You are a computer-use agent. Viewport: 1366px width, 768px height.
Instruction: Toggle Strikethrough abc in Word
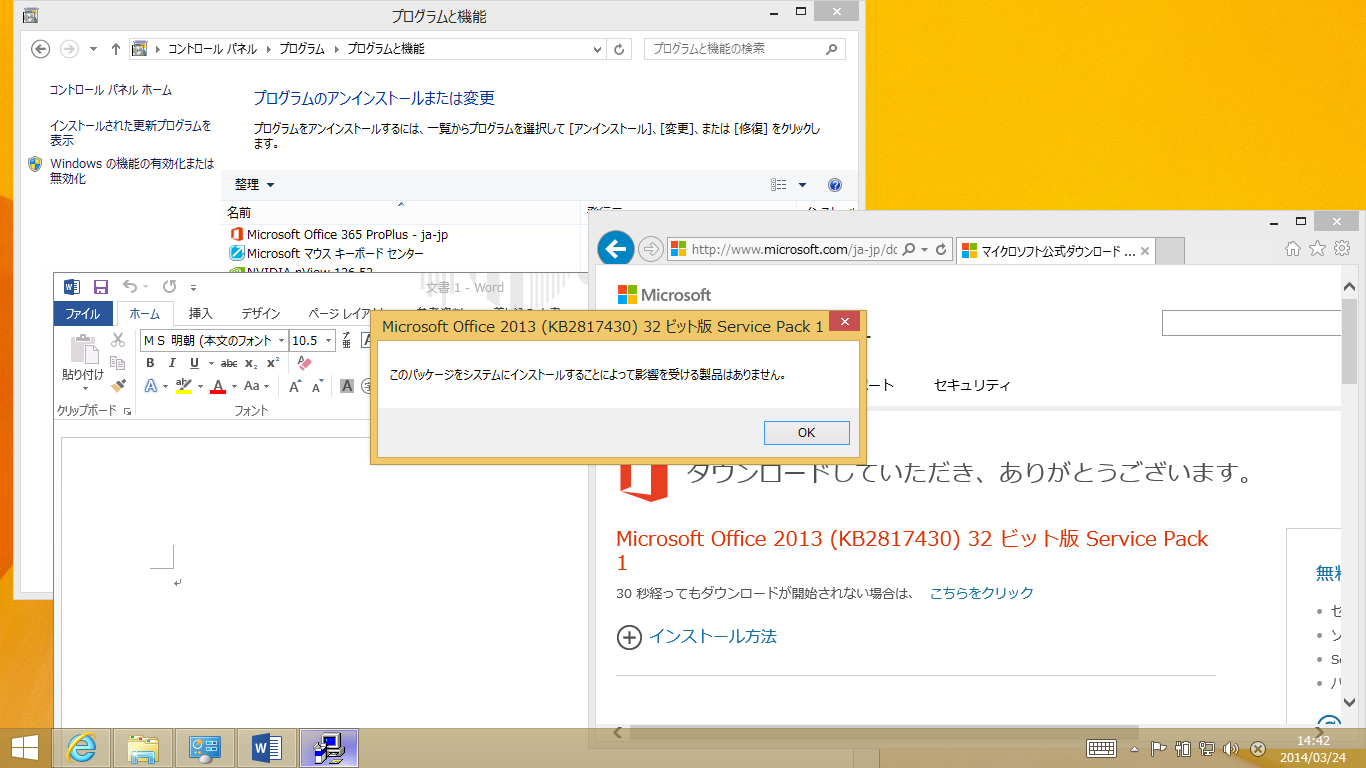coord(229,363)
